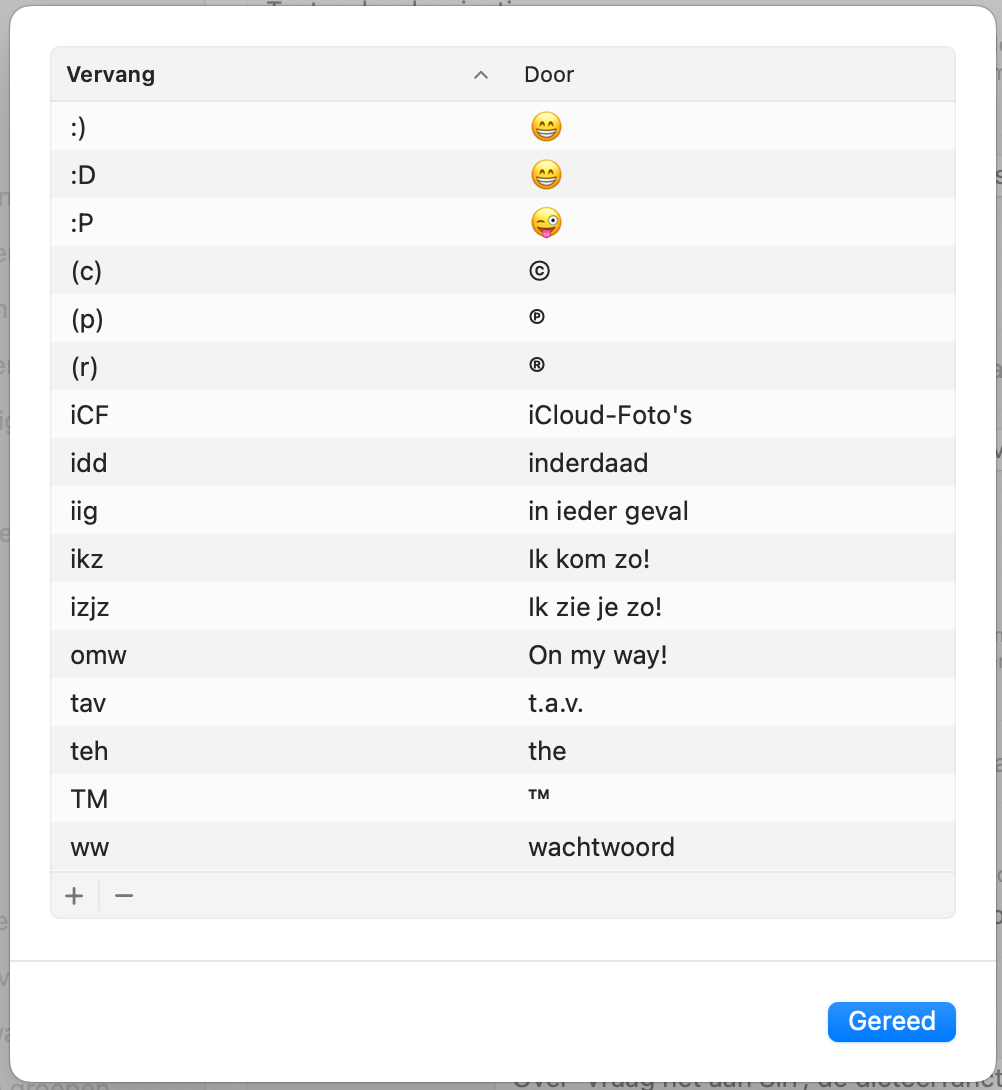Click the sound recording symbol for (p)
Image resolution: width=1002 pixels, height=1090 pixels.
[536, 317]
